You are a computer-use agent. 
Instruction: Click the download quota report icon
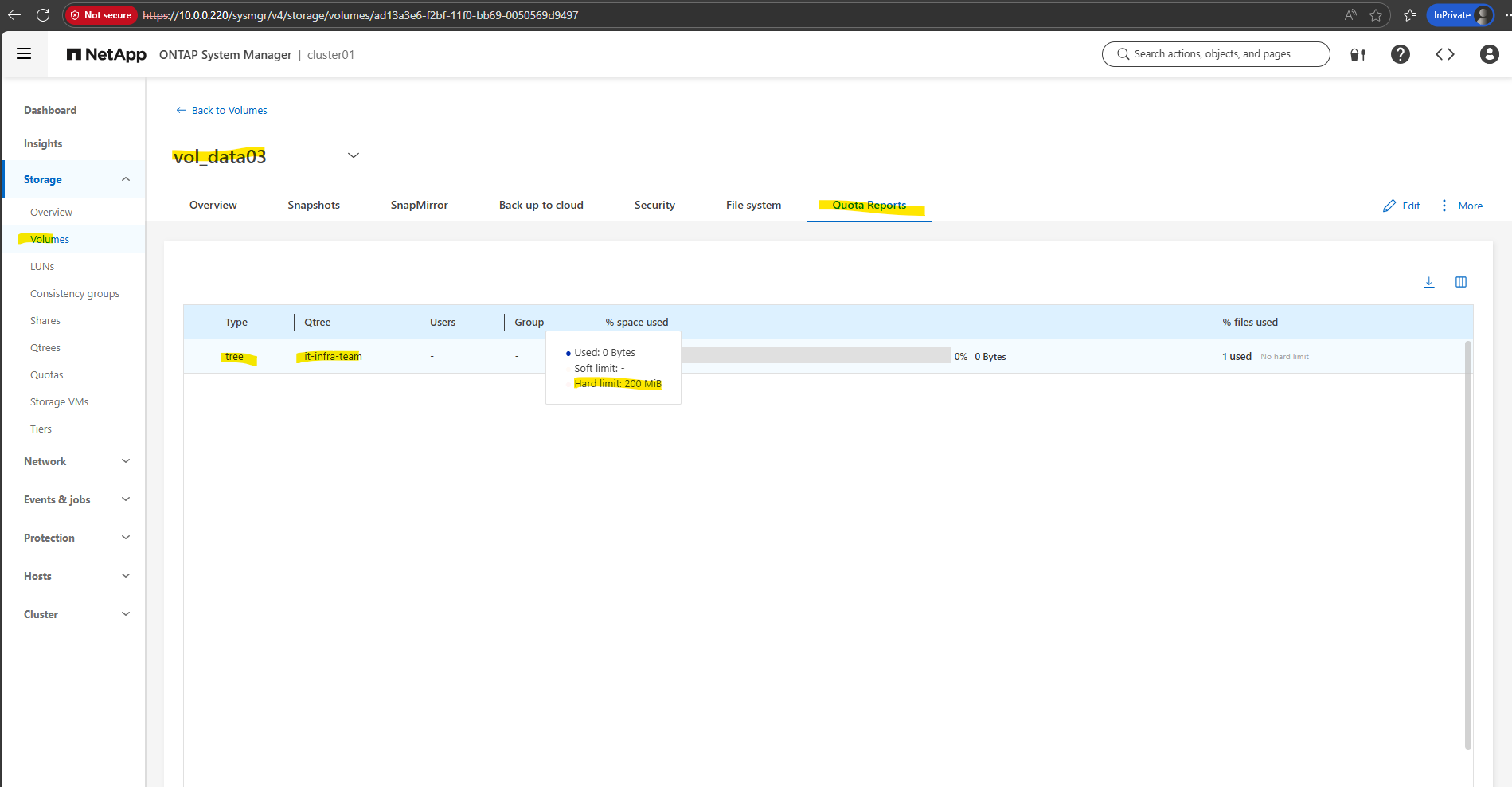click(1428, 282)
